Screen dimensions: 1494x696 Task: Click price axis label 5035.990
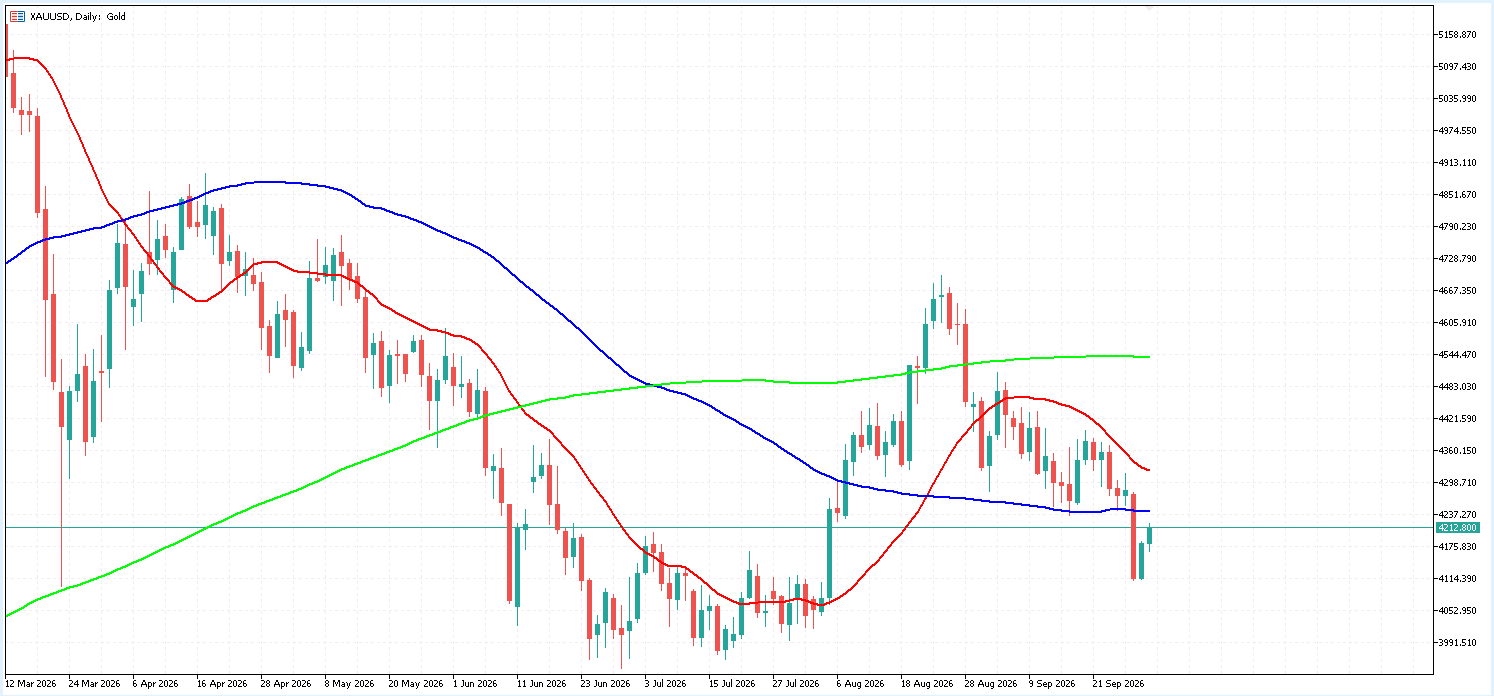(1457, 99)
